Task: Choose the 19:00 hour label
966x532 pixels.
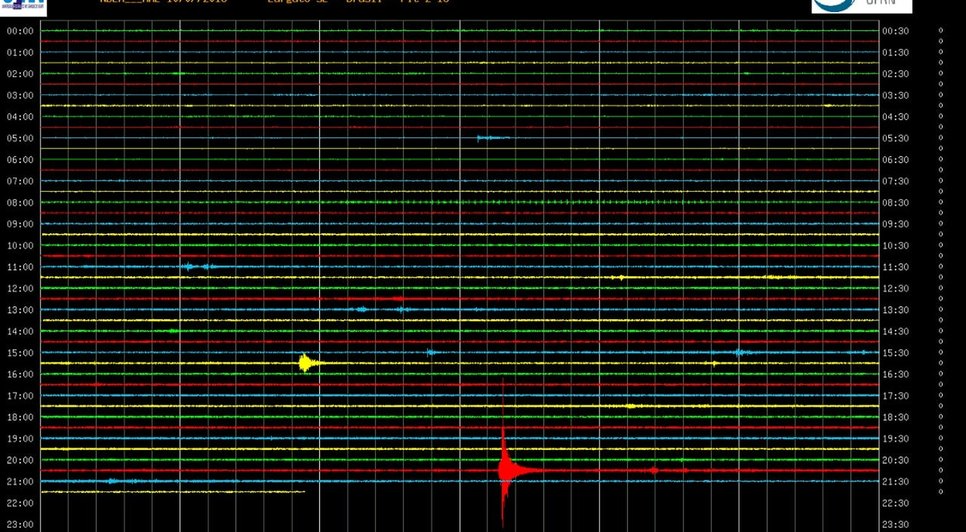Action: point(20,439)
